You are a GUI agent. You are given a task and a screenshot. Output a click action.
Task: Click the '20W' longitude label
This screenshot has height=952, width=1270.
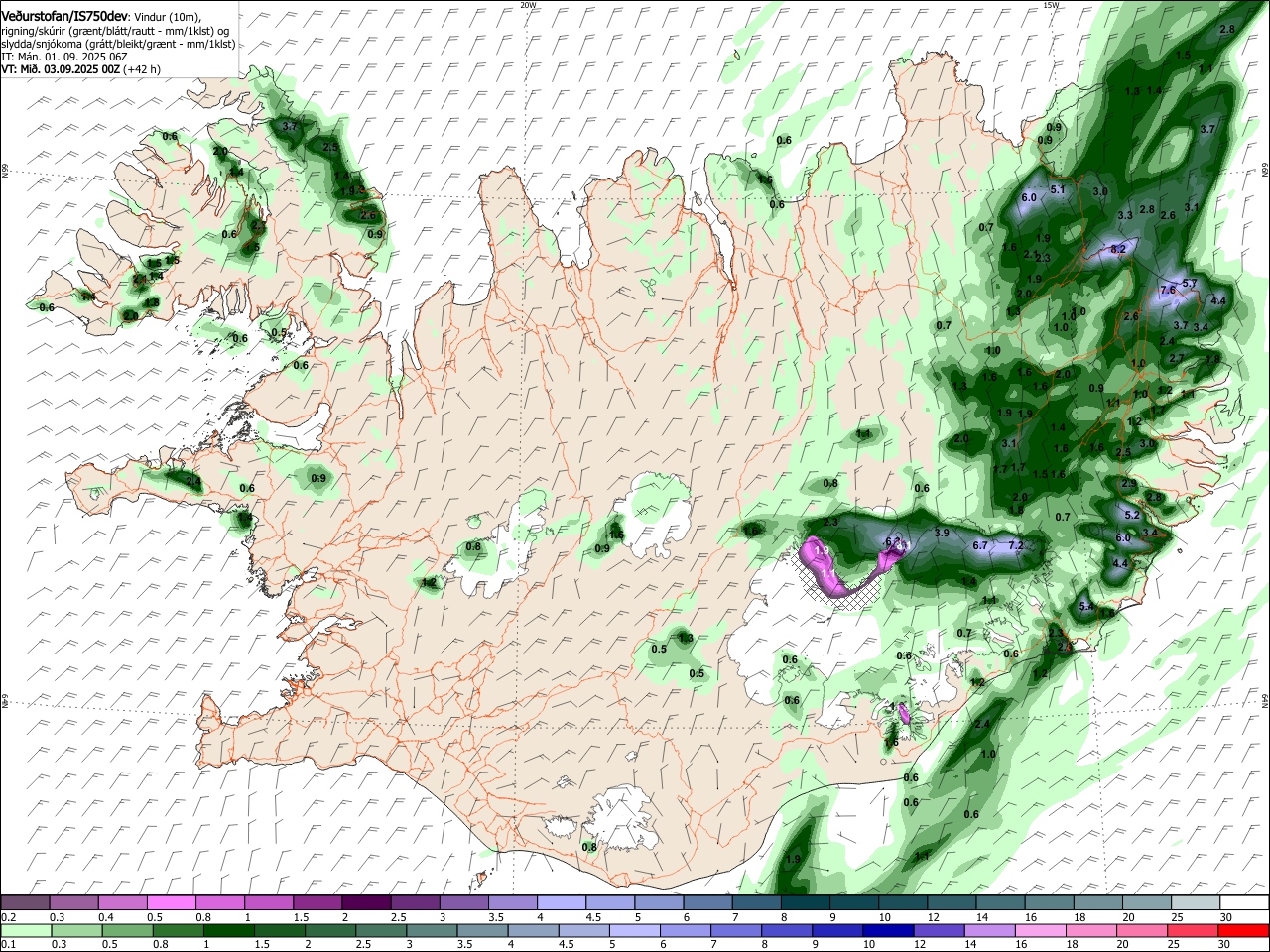[528, 5]
